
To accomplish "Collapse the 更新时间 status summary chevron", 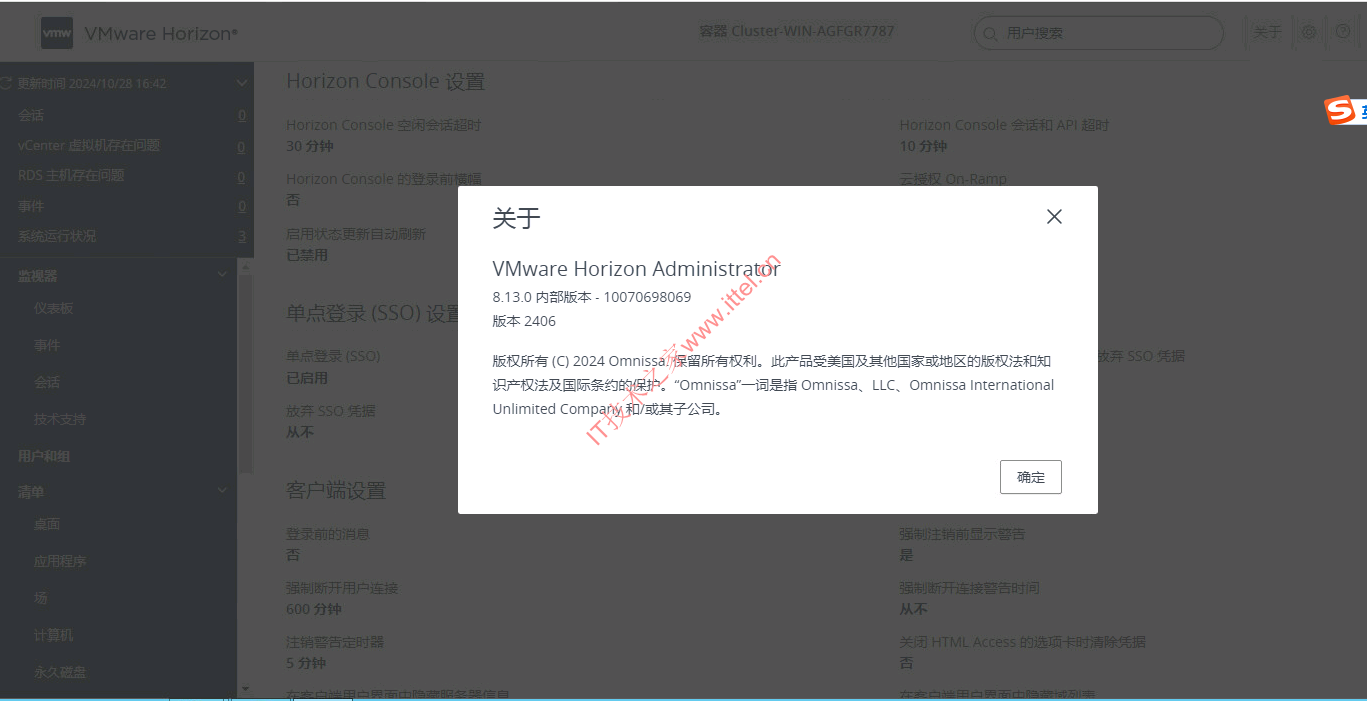I will tap(241, 84).
